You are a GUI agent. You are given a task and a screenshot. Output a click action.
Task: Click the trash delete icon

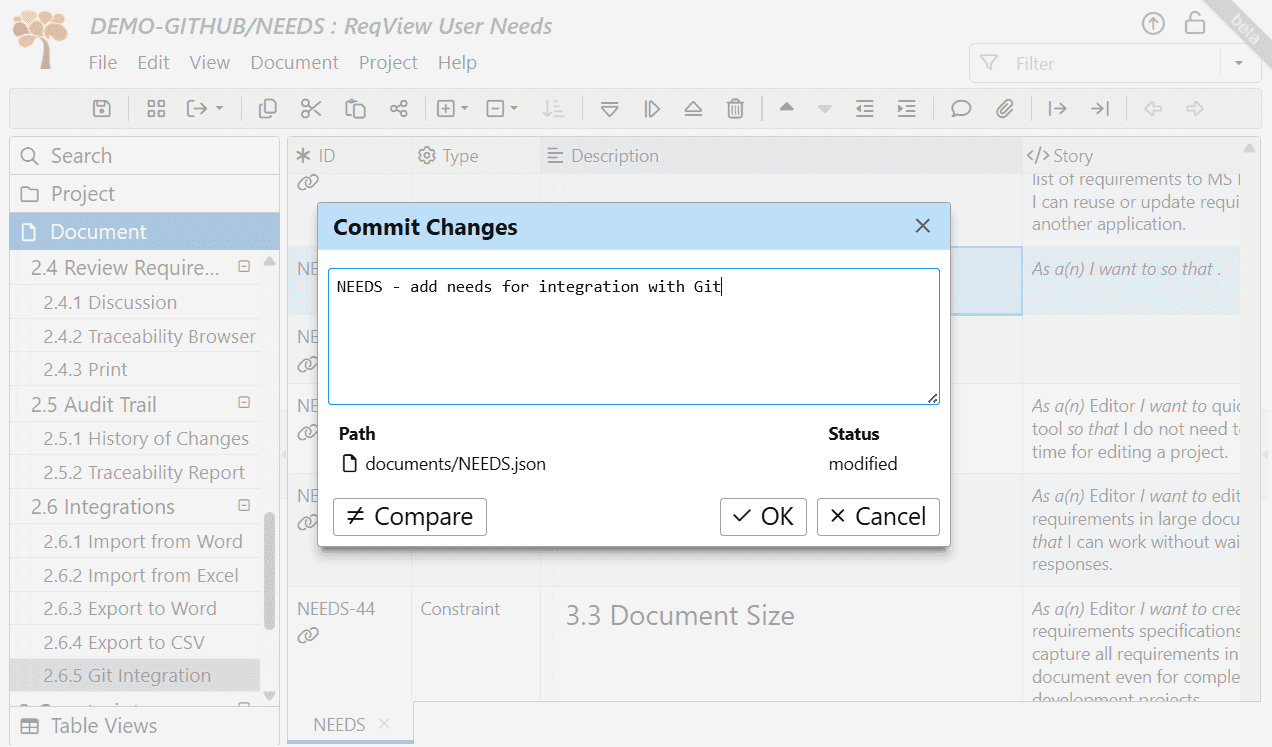point(735,108)
